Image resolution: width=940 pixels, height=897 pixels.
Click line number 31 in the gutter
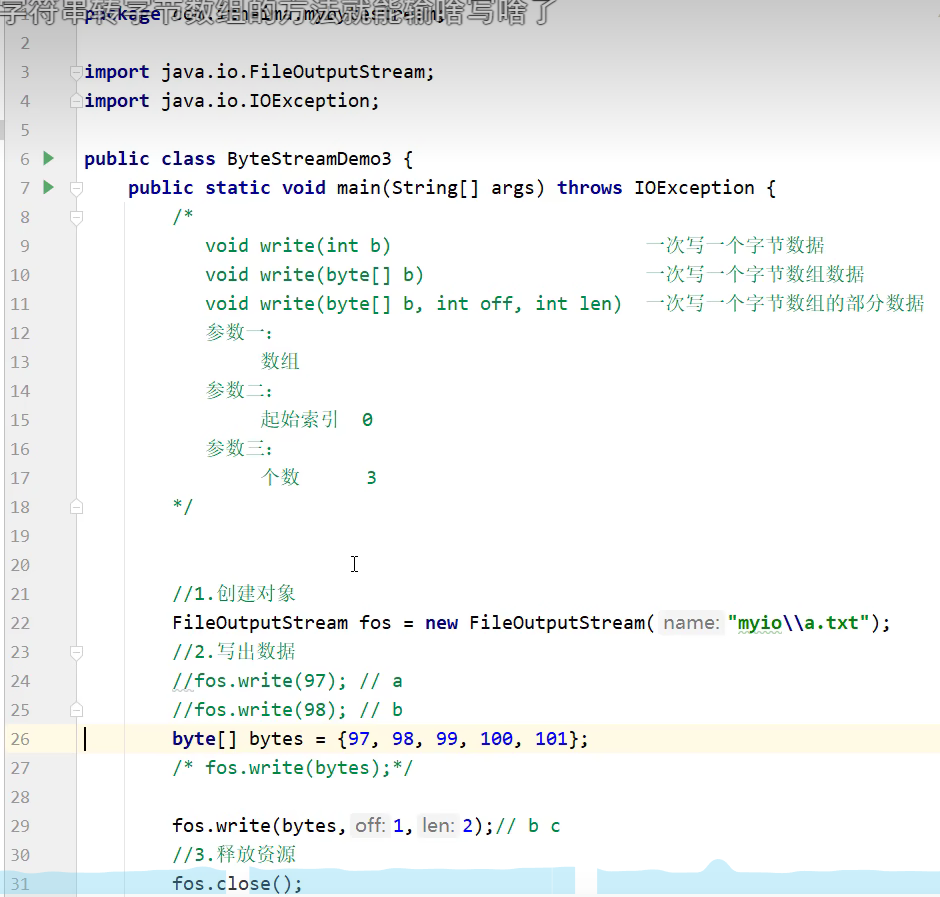click(19, 883)
